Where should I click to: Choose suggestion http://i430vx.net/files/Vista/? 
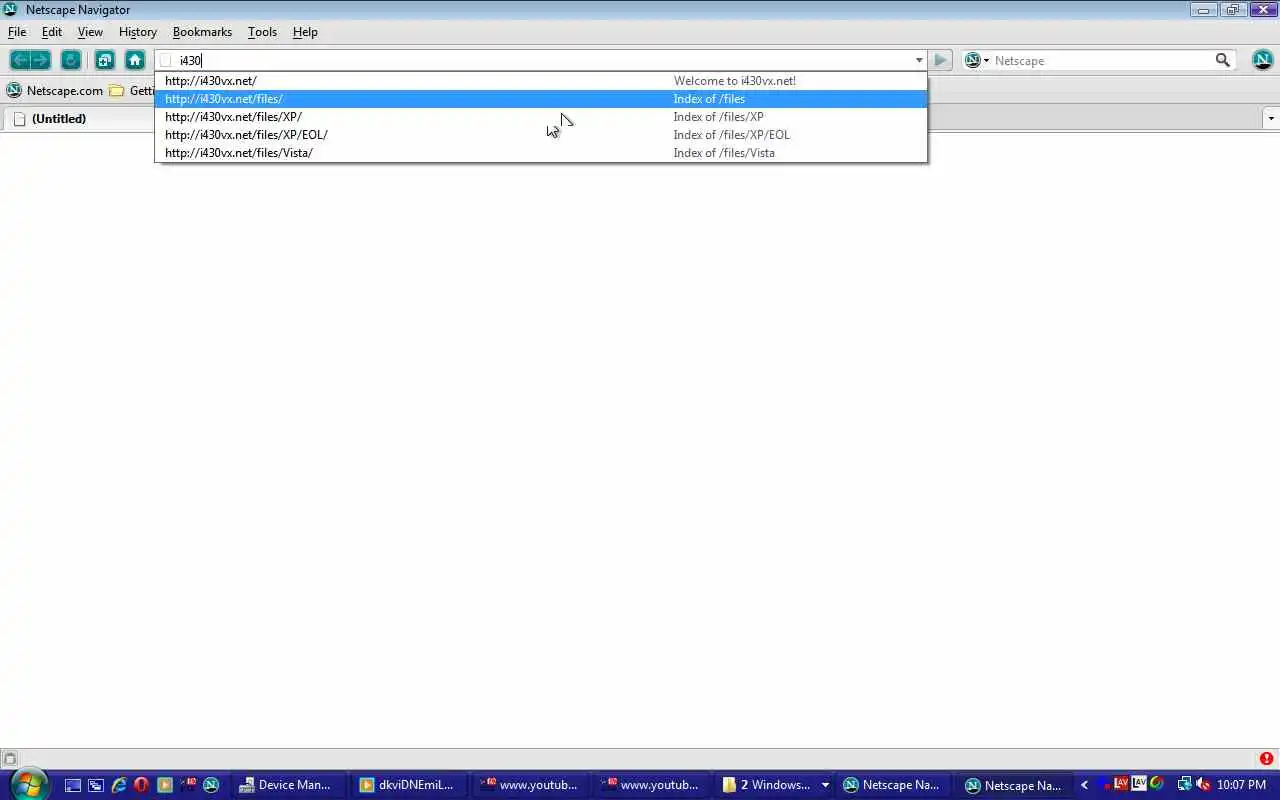tap(541, 153)
